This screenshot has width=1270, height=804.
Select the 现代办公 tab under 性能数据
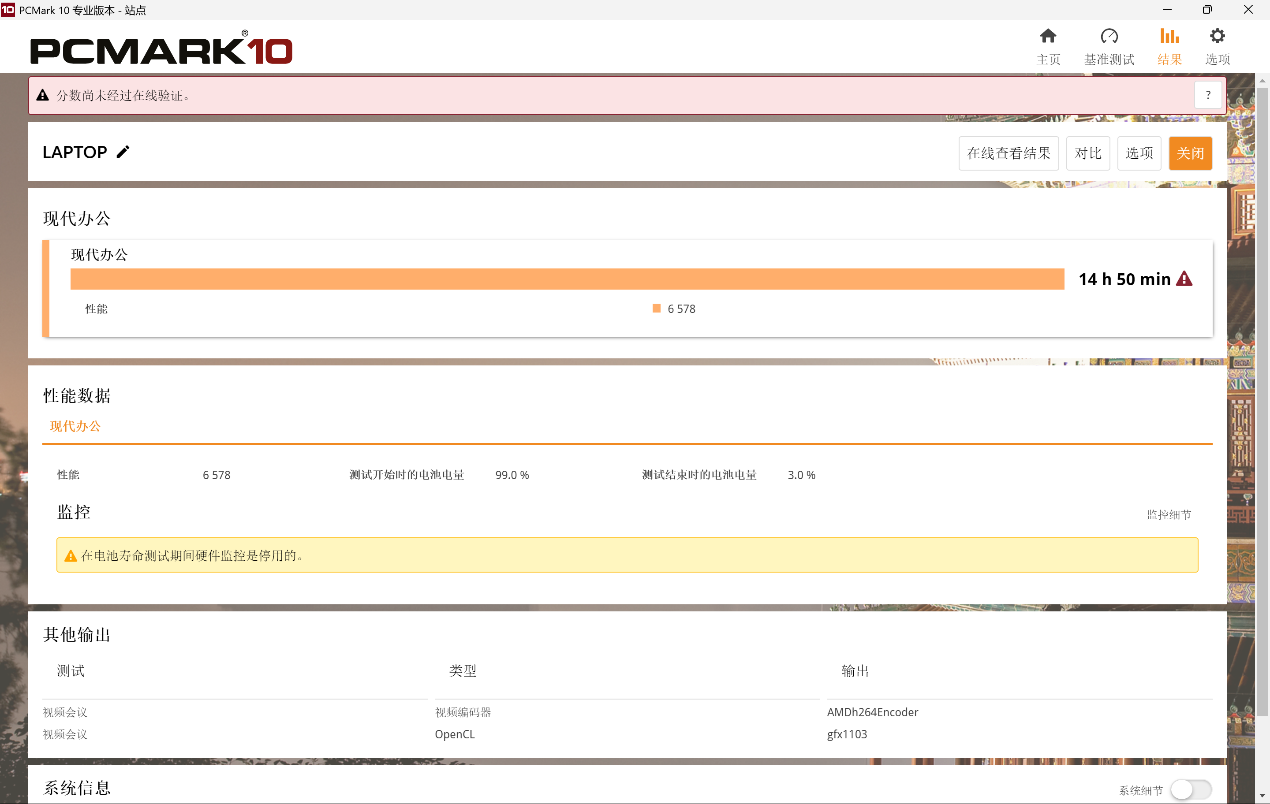click(x=76, y=426)
